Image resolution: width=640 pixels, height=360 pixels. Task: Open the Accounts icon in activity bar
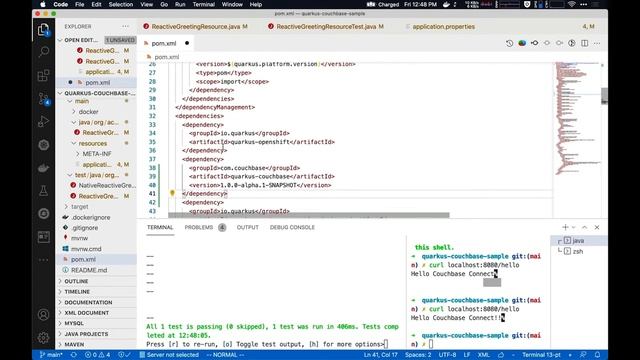43,315
